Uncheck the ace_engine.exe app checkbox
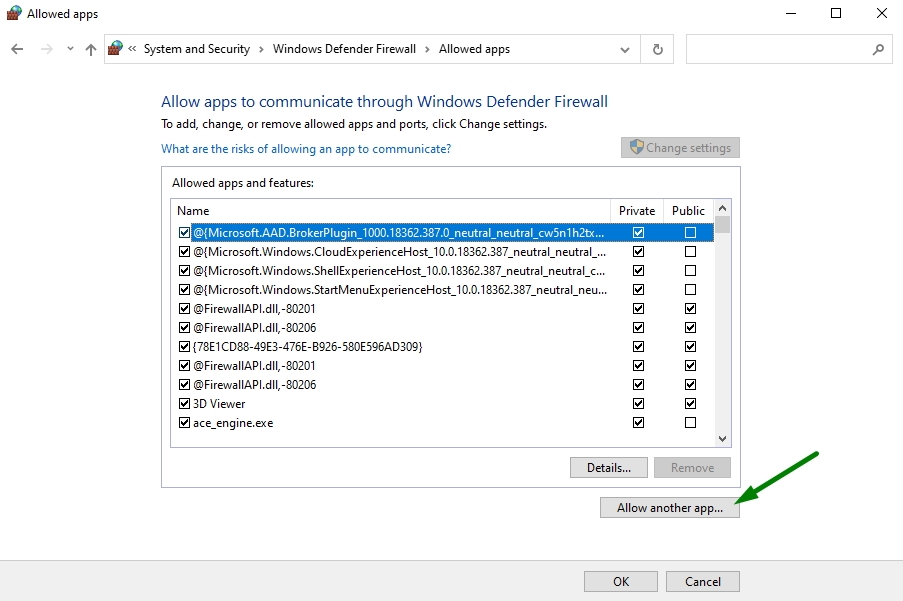This screenshot has width=903, height=601. [184, 423]
